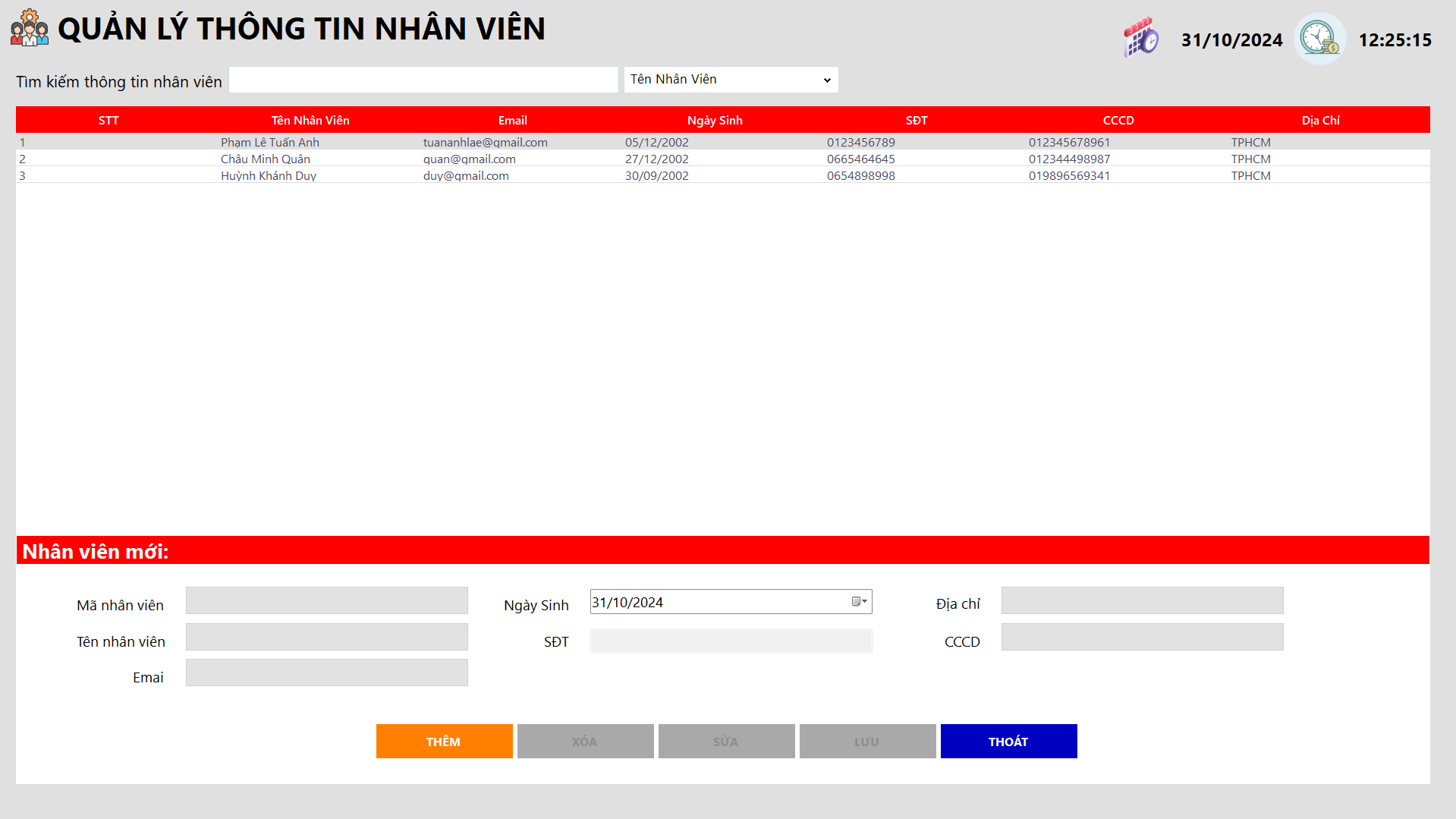
Task: Click the Ngày Sinh column header
Action: pos(715,121)
